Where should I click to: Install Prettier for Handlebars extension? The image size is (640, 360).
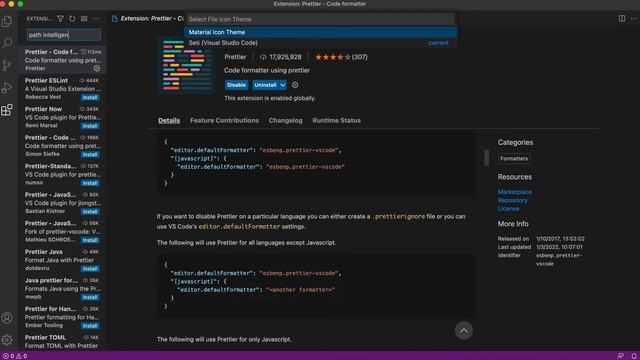90,326
